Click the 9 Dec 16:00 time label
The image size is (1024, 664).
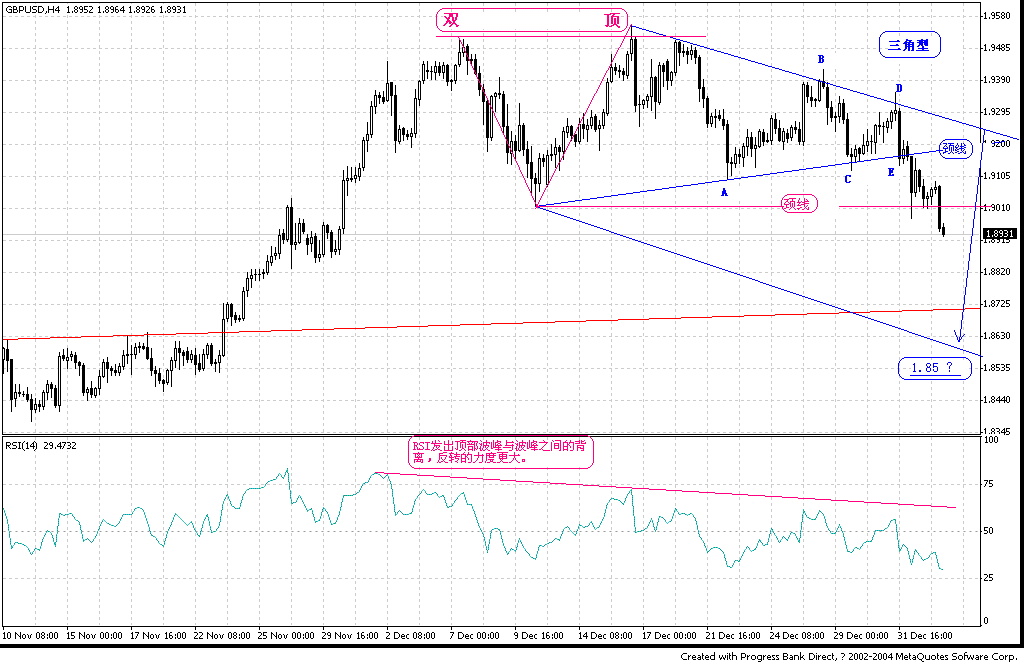click(539, 635)
